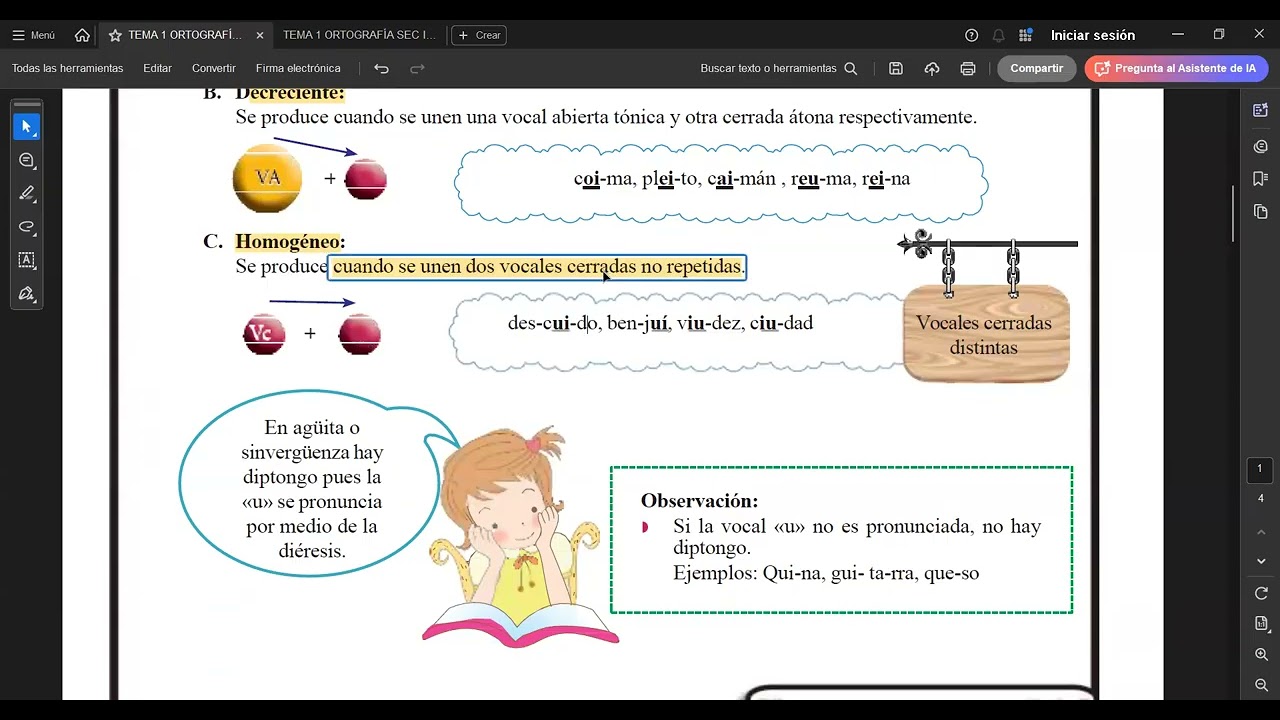Image resolution: width=1280 pixels, height=720 pixels.
Task: Zoom in on the document
Action: 1261,654
